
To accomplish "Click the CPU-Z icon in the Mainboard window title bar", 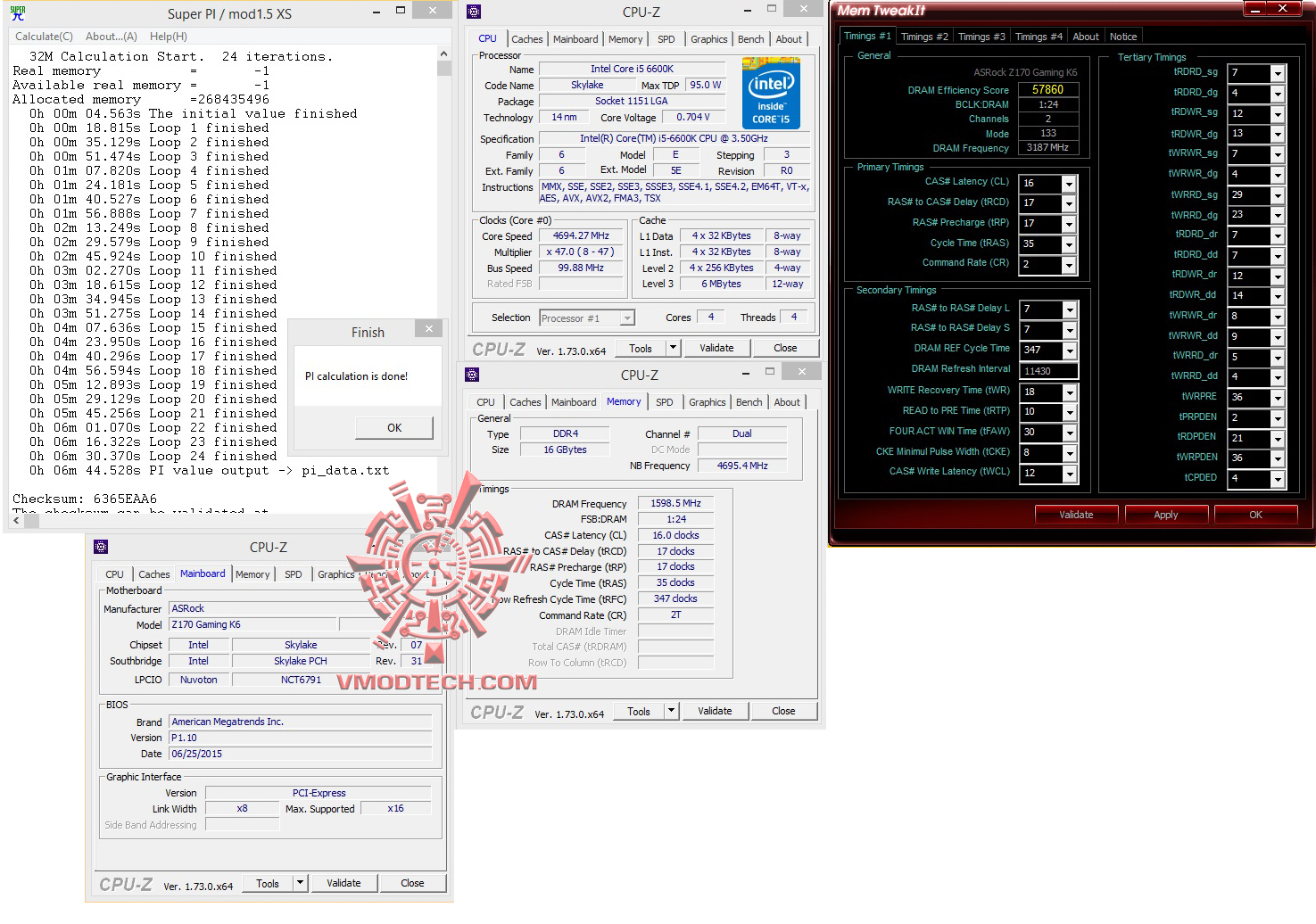I will 101,547.
